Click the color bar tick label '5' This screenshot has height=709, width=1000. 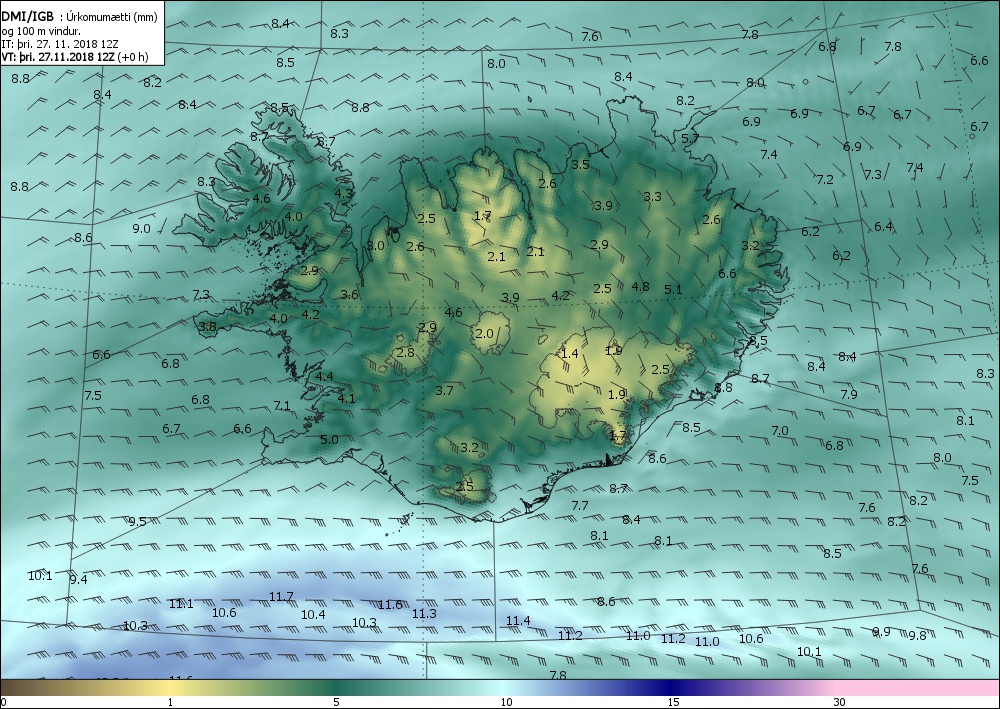(x=336, y=702)
